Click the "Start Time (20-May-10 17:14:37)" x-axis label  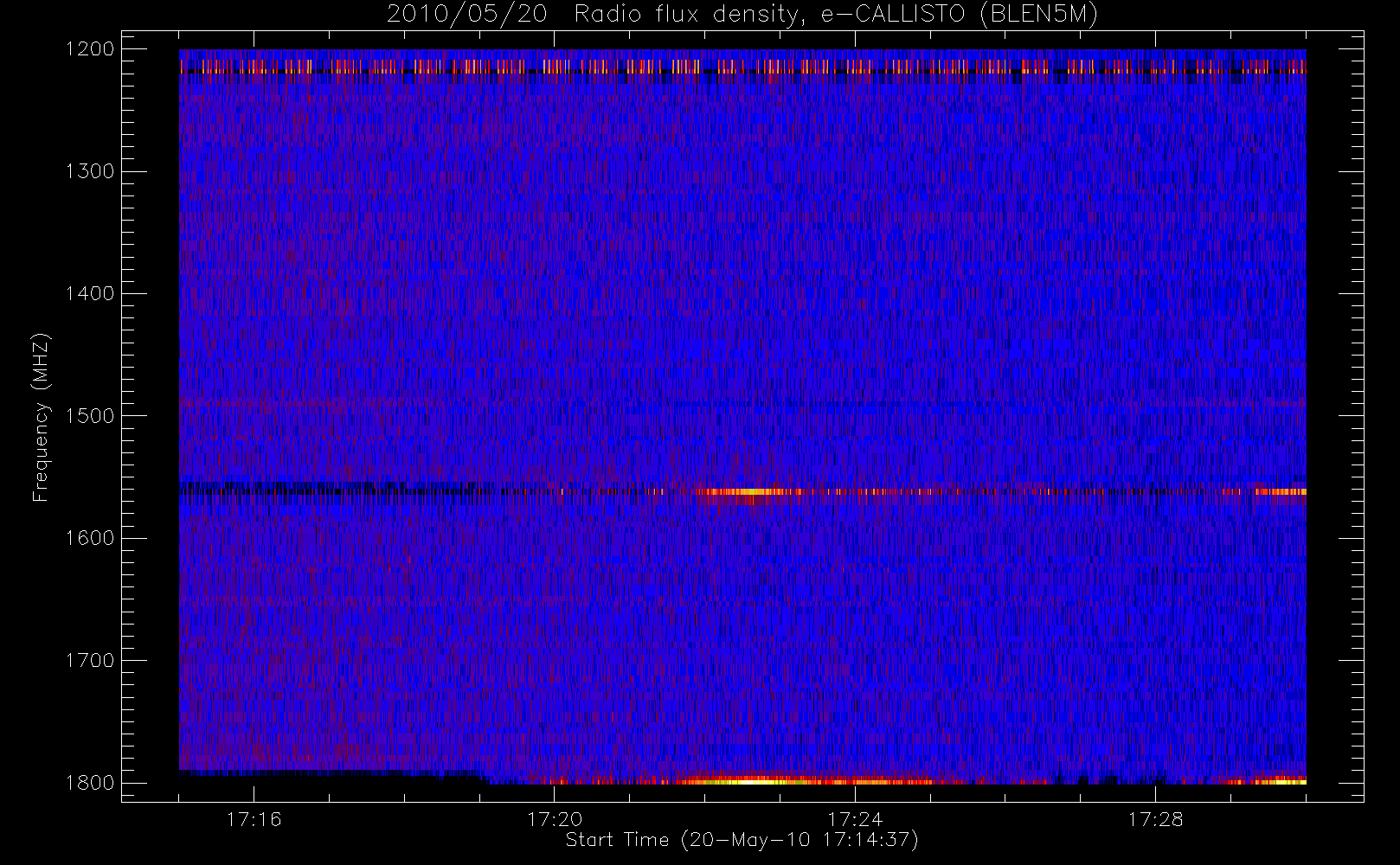coord(742,840)
